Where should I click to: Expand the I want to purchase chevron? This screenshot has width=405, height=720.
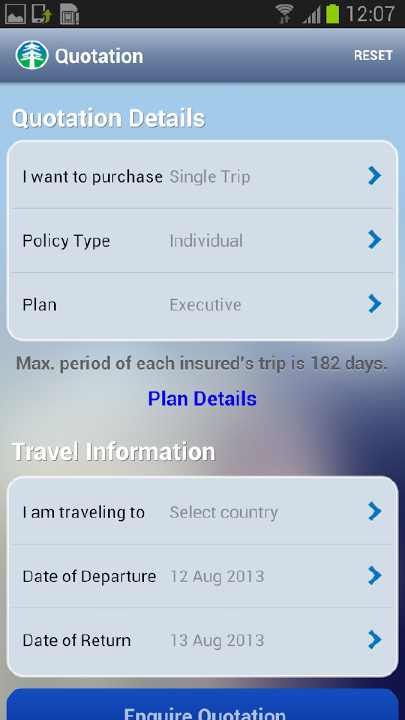375,176
